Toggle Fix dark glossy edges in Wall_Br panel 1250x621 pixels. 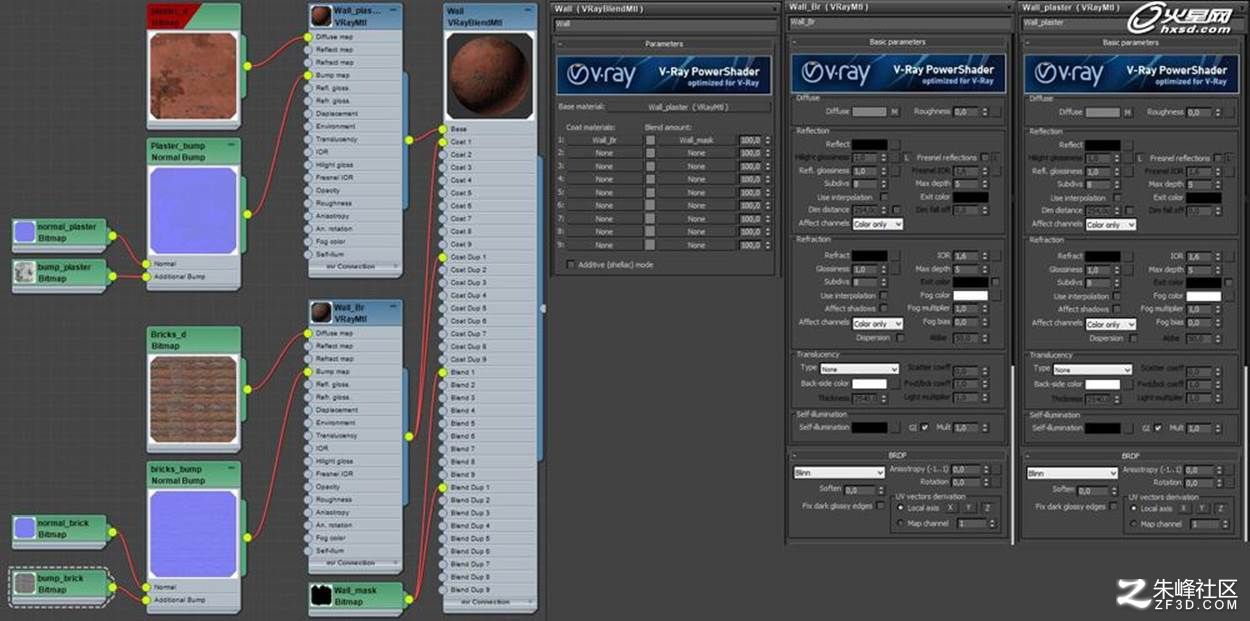coord(880,506)
